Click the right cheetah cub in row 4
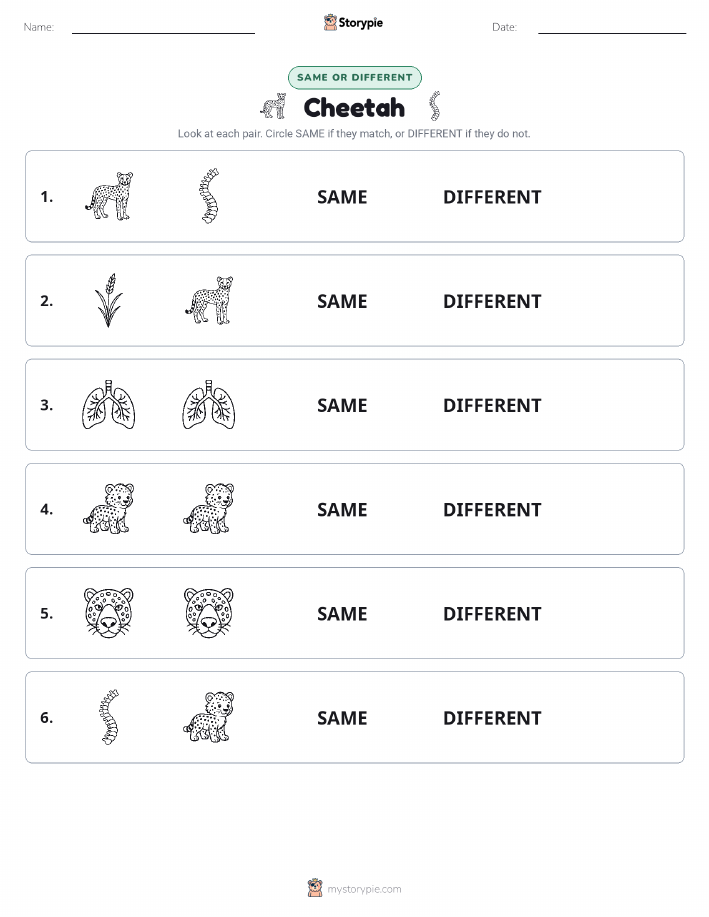The height and width of the screenshot is (917, 709). (209, 508)
